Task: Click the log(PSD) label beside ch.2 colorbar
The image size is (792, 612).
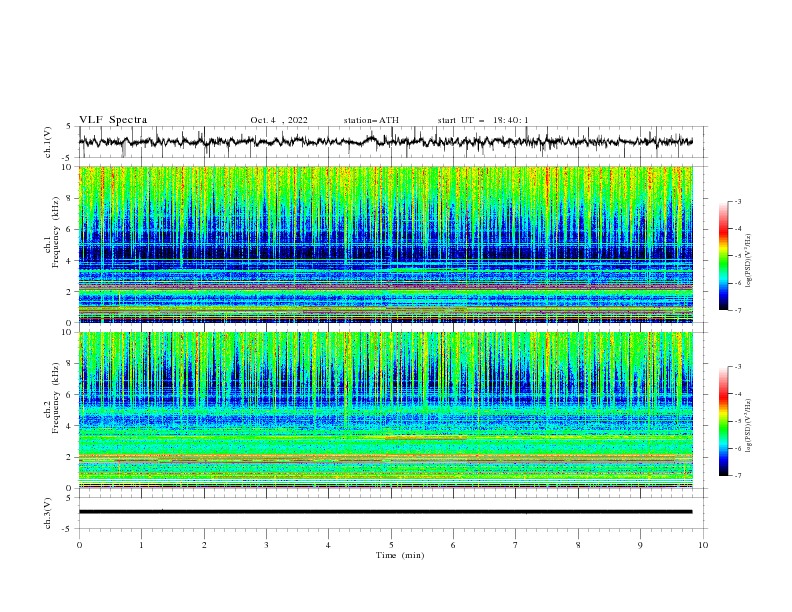Action: point(749,426)
